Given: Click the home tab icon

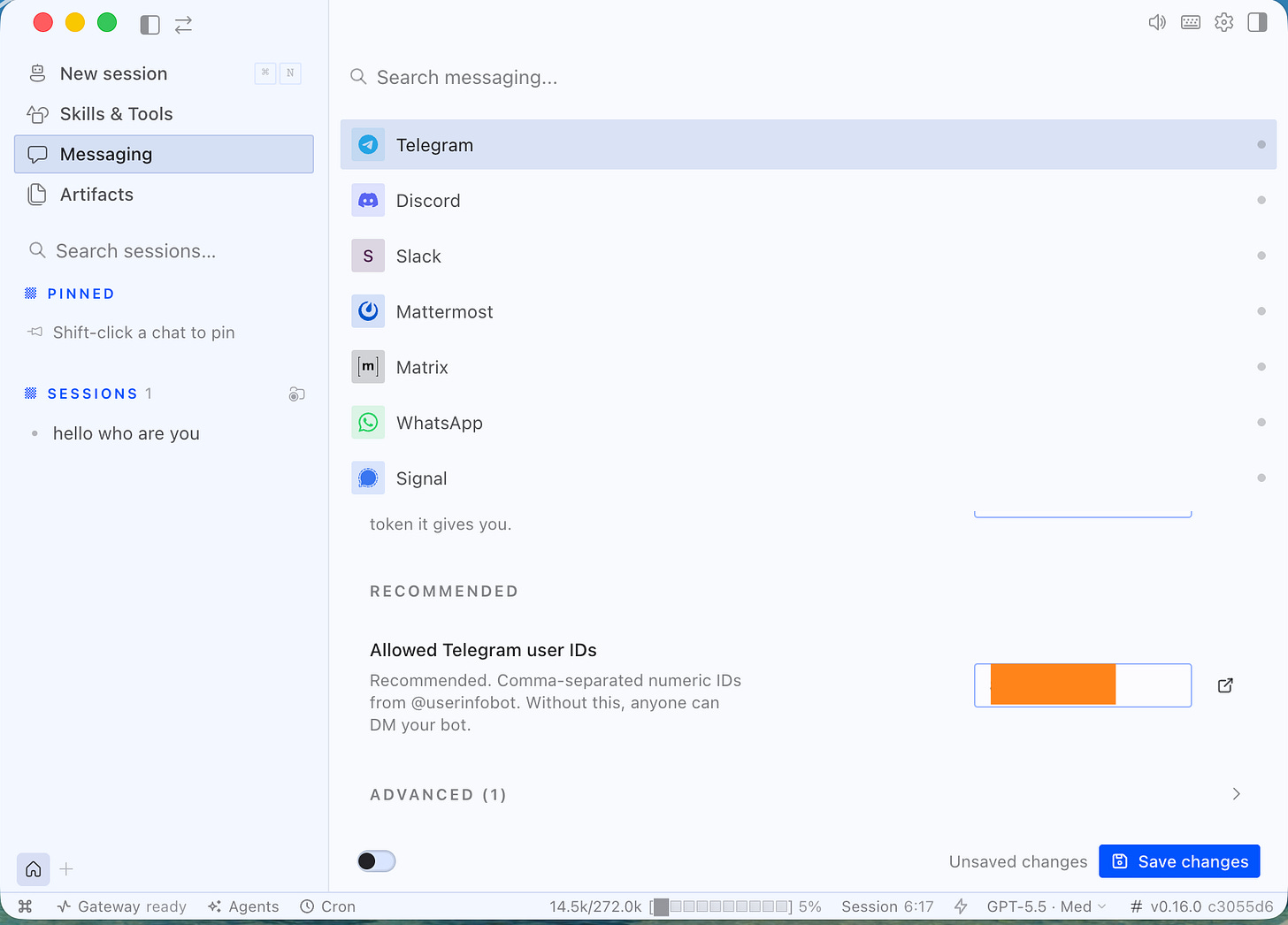Looking at the screenshot, I should click(x=34, y=869).
